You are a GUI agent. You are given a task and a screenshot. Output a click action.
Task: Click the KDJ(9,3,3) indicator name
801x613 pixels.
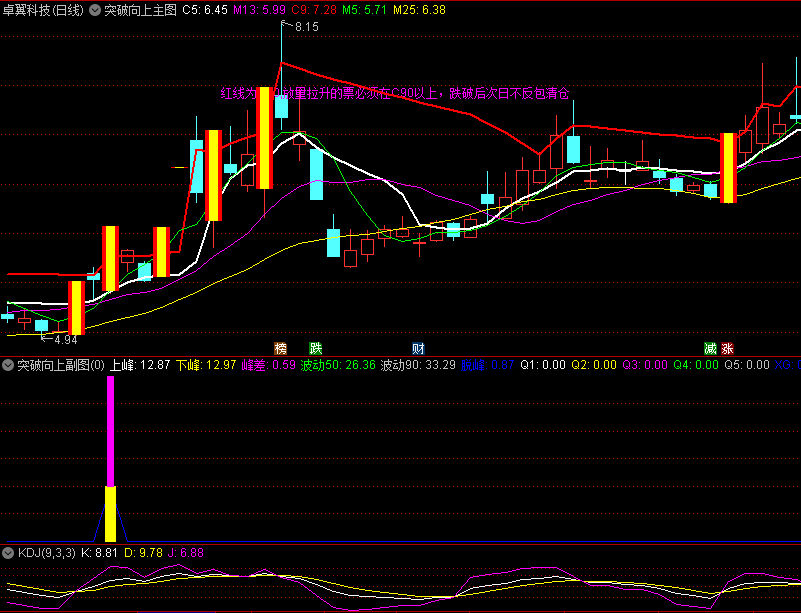point(46,553)
